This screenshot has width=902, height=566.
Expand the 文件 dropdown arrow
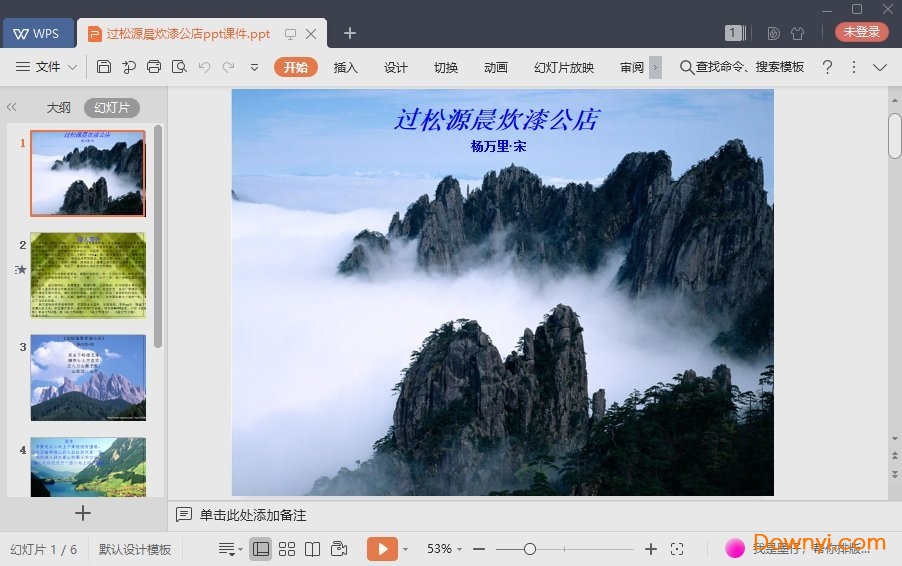72,67
